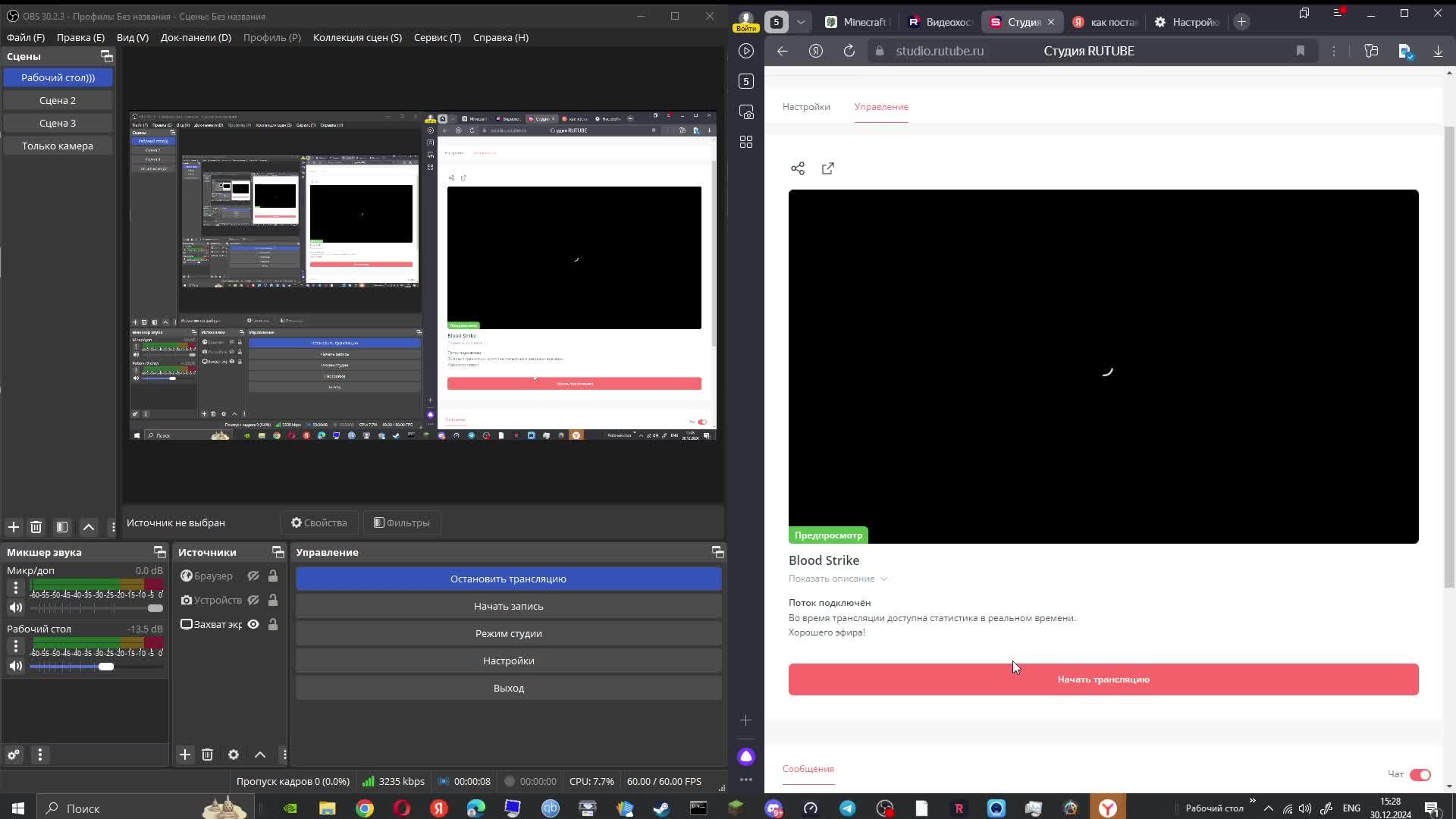The width and height of the screenshot is (1456, 819).
Task: Click the remove scene trash icon
Action: (x=36, y=527)
